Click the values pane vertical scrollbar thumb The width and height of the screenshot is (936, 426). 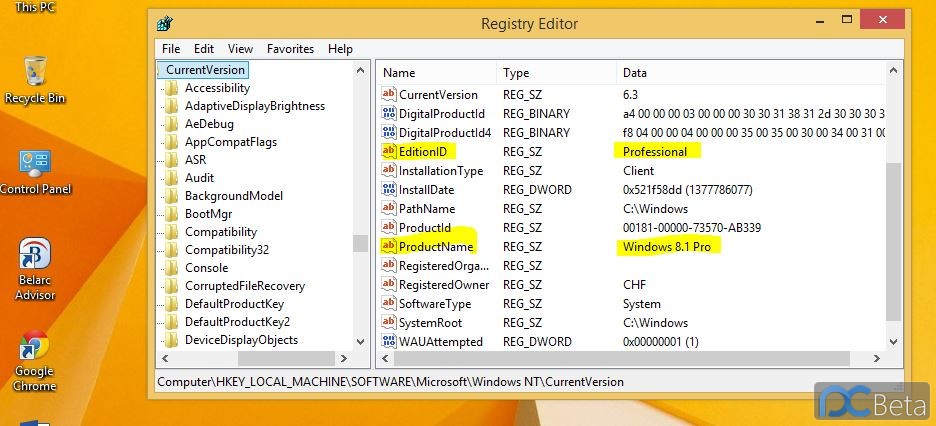pyautogui.click(x=893, y=242)
